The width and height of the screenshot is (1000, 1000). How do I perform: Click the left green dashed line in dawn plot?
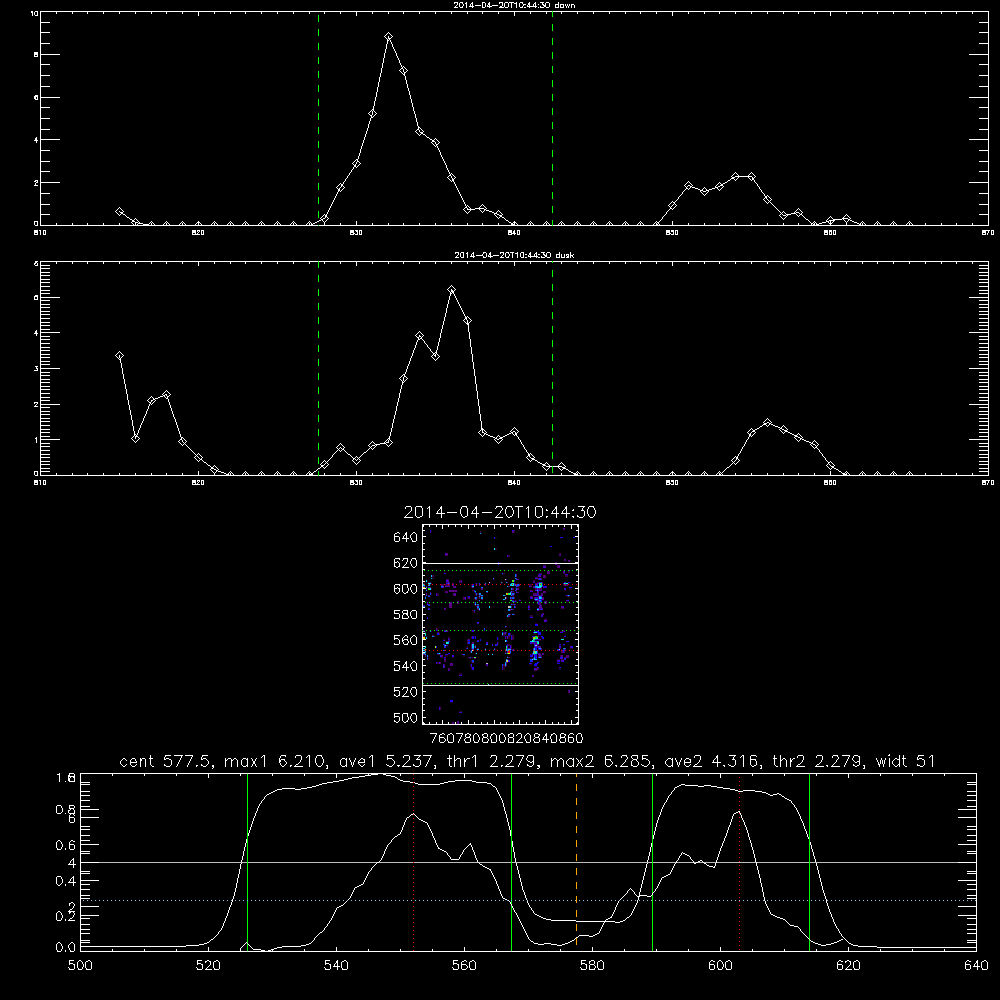point(318,119)
